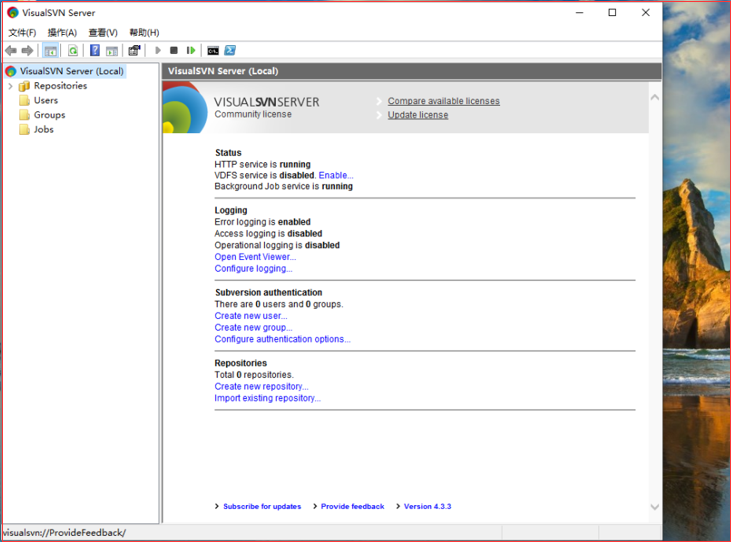Click the scroll down arrow in details pane
Viewport: 731px width, 542px height.
coord(655,507)
